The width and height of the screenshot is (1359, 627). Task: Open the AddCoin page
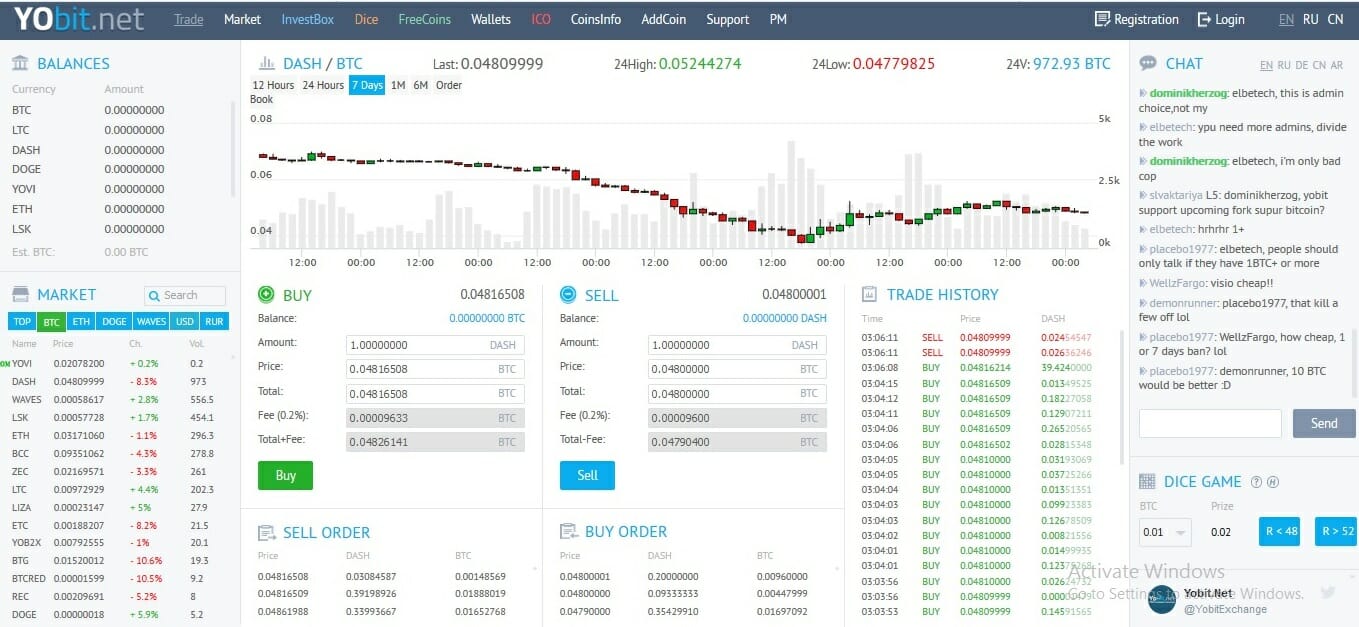(664, 19)
